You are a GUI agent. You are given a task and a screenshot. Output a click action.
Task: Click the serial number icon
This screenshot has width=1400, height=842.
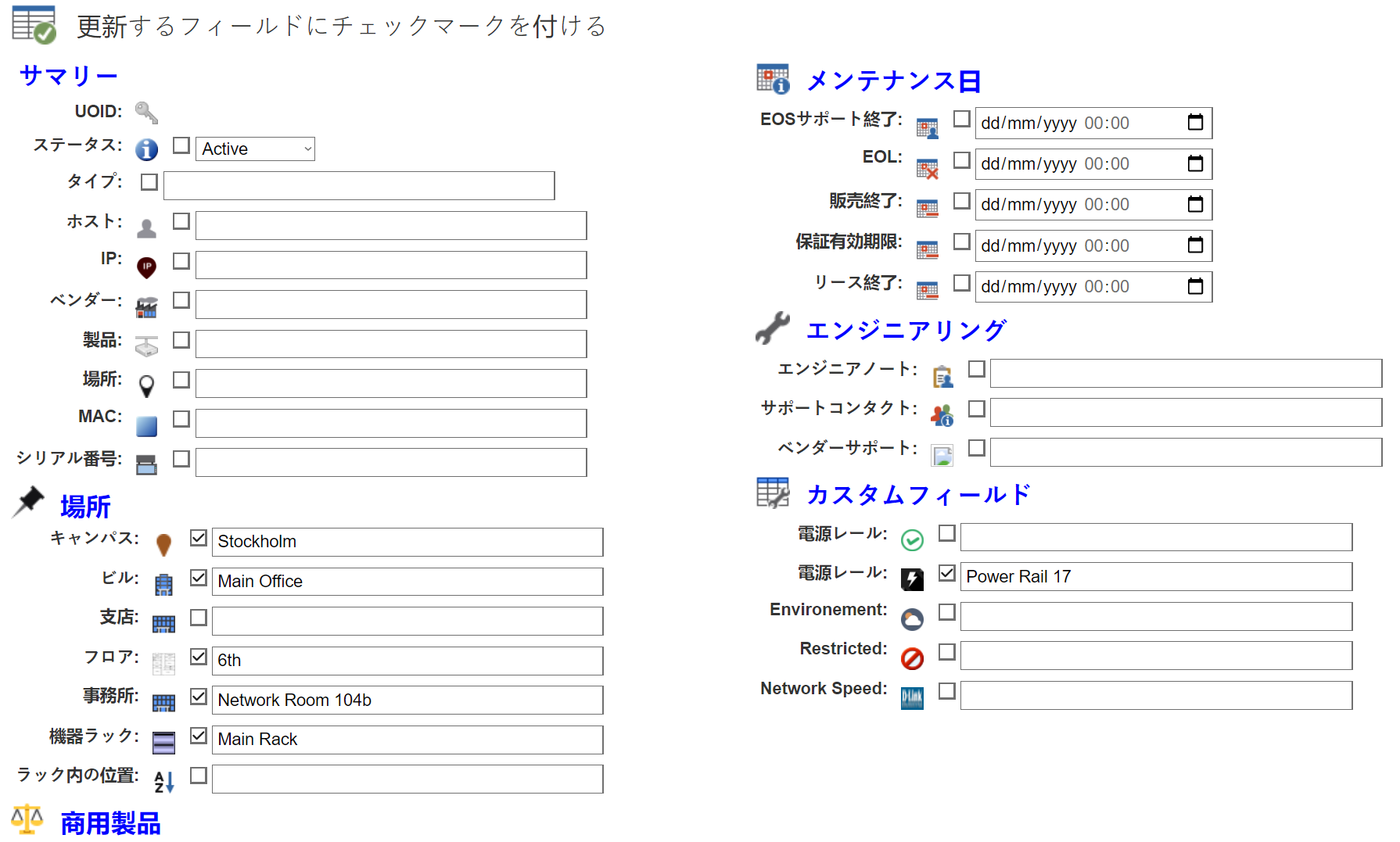point(146,465)
